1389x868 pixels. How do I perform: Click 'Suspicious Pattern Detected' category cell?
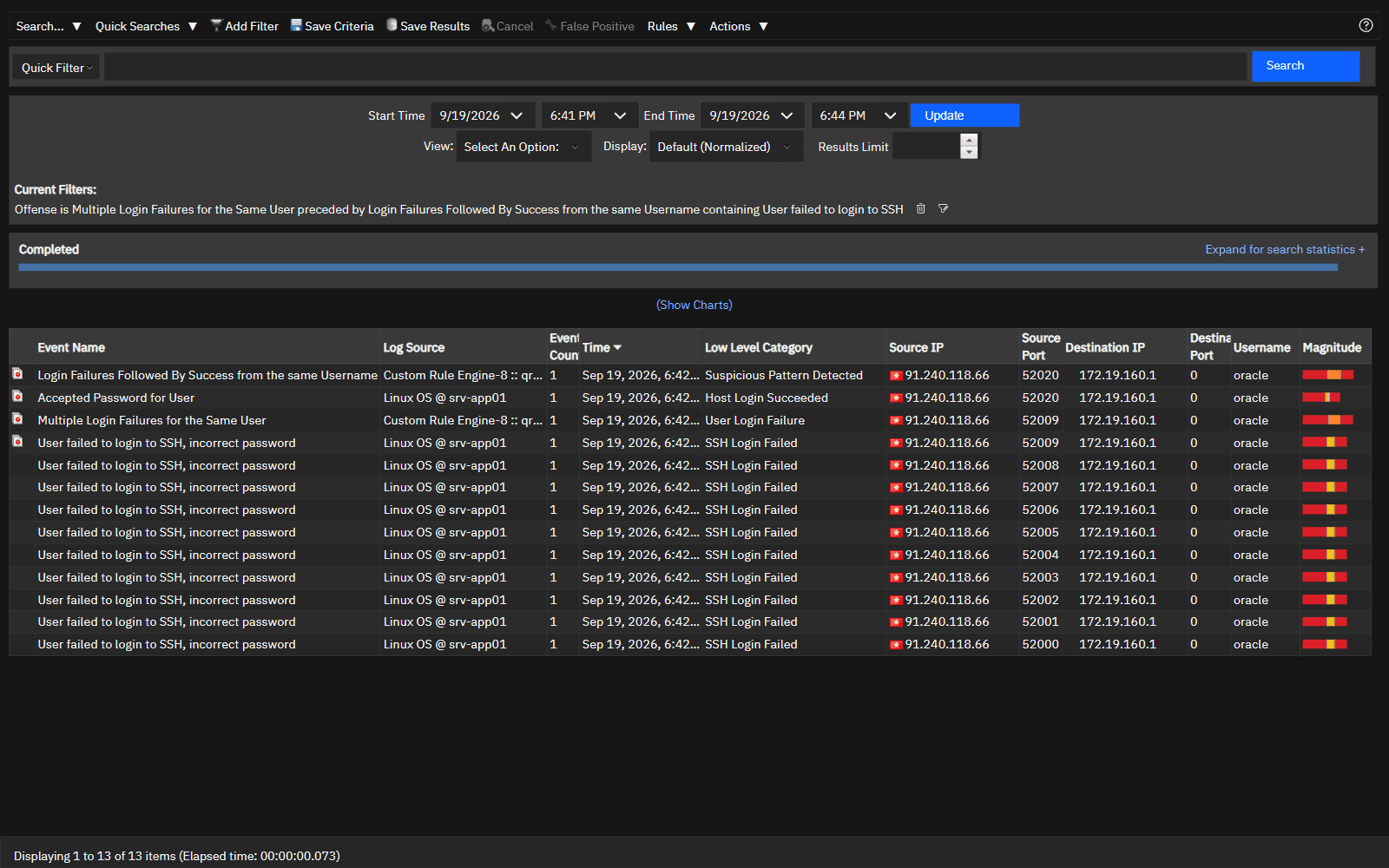(784, 375)
